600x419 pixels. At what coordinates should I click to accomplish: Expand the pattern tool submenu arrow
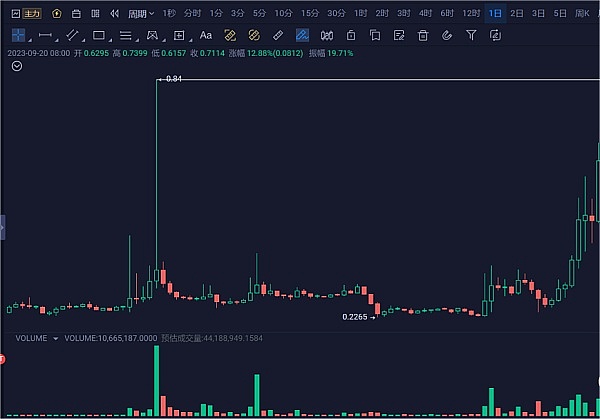164,40
